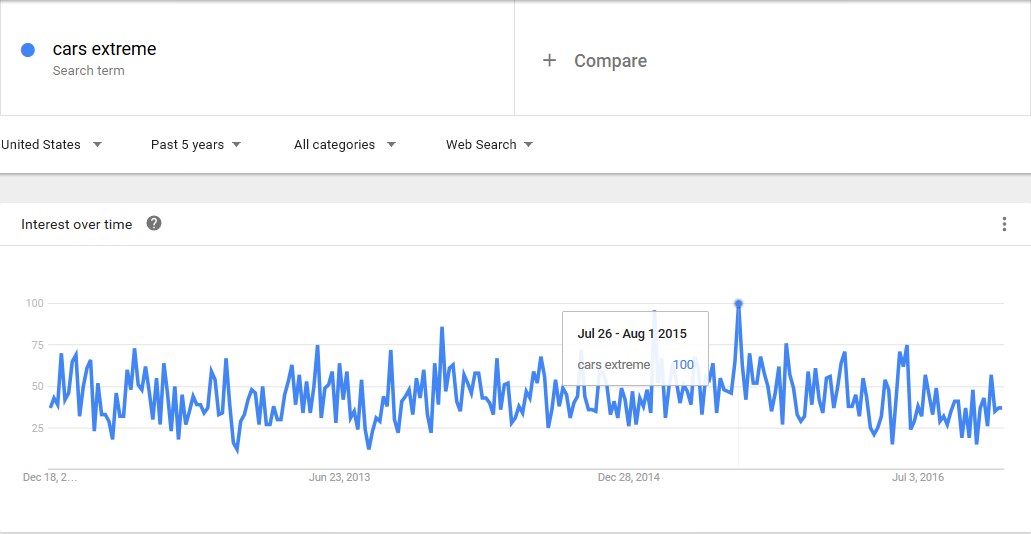Click the Compare button to add term
This screenshot has width=1031, height=534.
[x=610, y=61]
